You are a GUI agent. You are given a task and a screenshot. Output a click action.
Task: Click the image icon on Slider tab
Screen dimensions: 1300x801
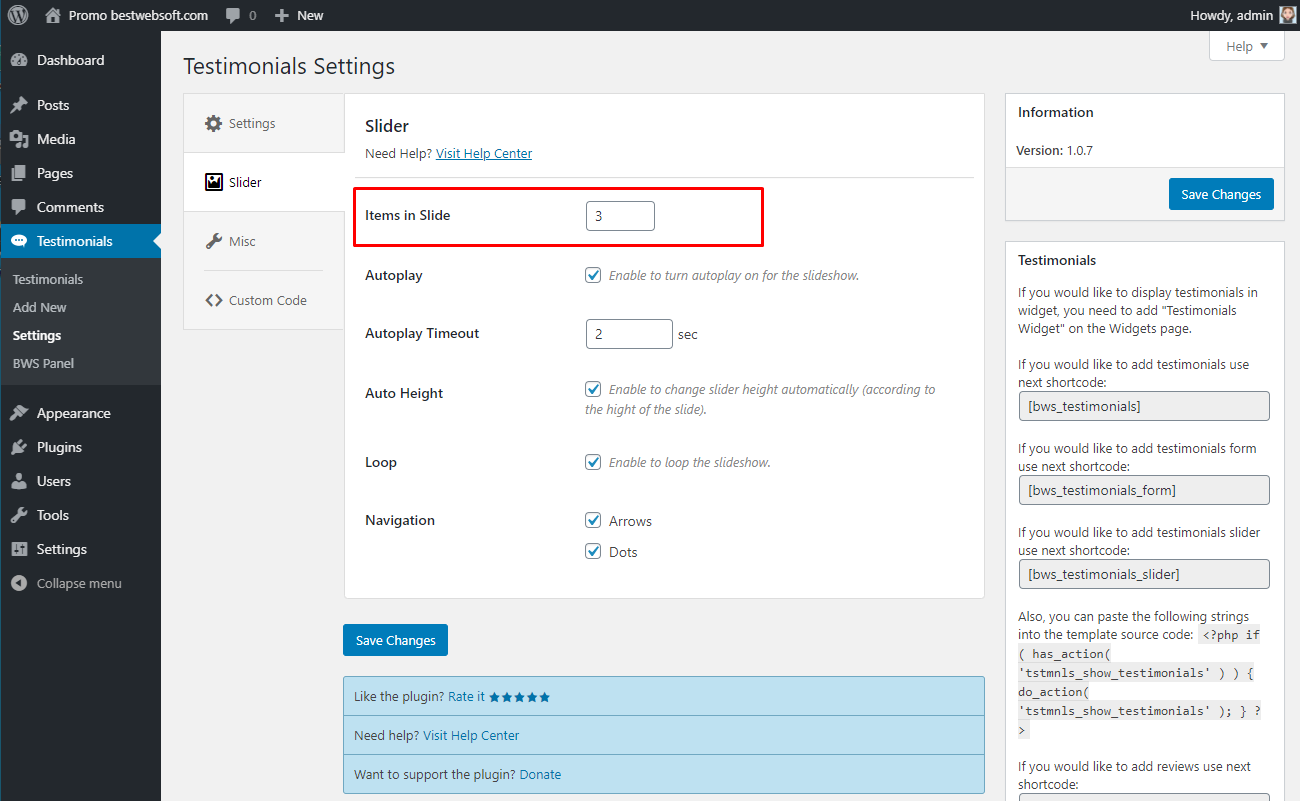click(213, 182)
